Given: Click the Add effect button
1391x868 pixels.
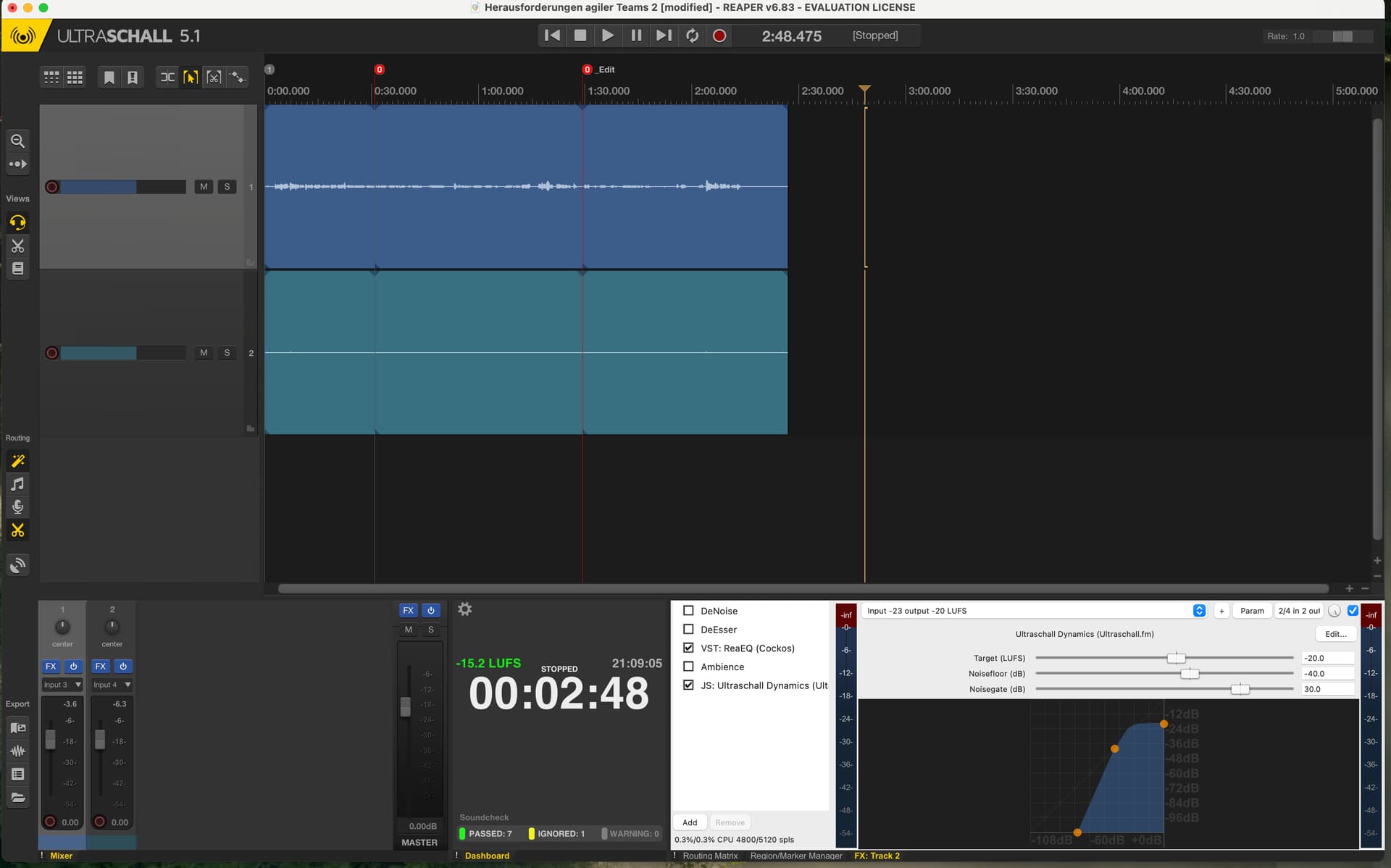Looking at the screenshot, I should (x=690, y=822).
